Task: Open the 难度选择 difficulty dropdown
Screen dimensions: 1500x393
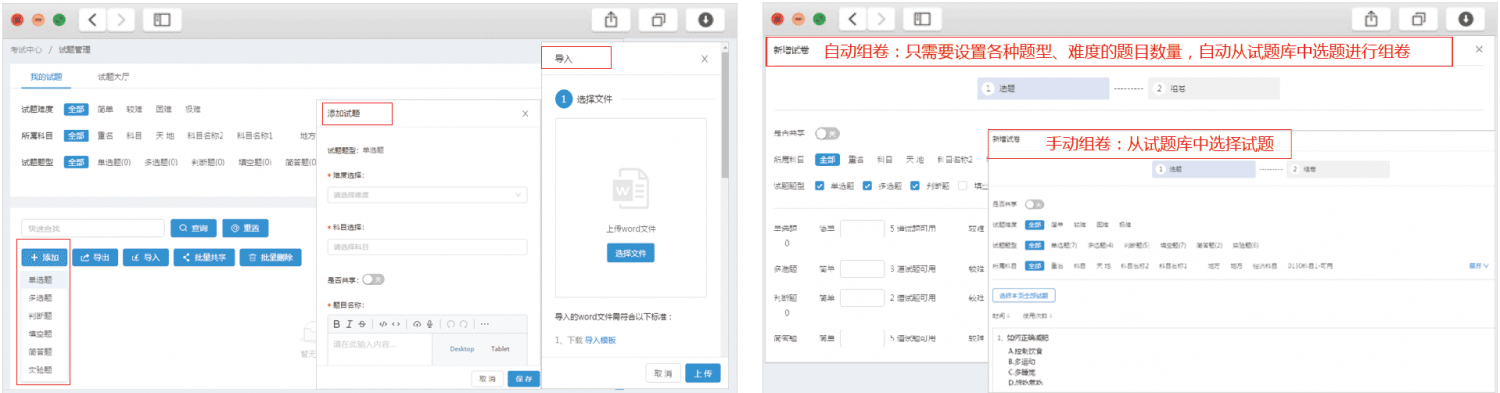Action: (427, 195)
